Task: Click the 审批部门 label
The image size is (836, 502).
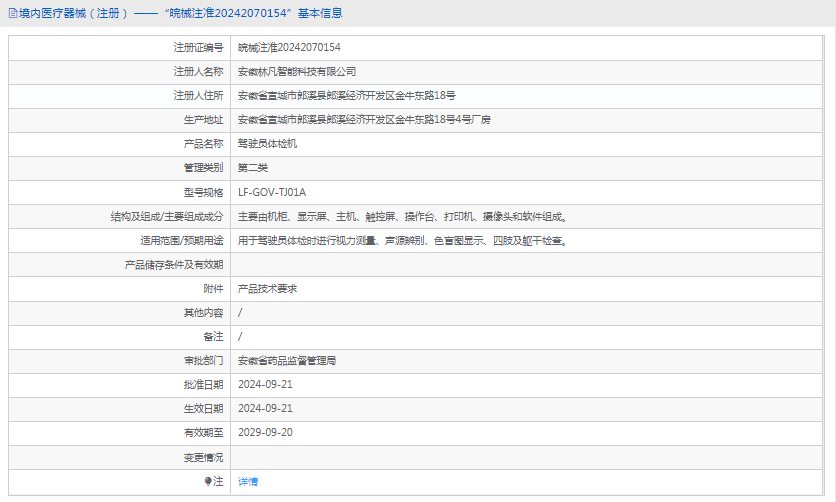Action: [204, 360]
